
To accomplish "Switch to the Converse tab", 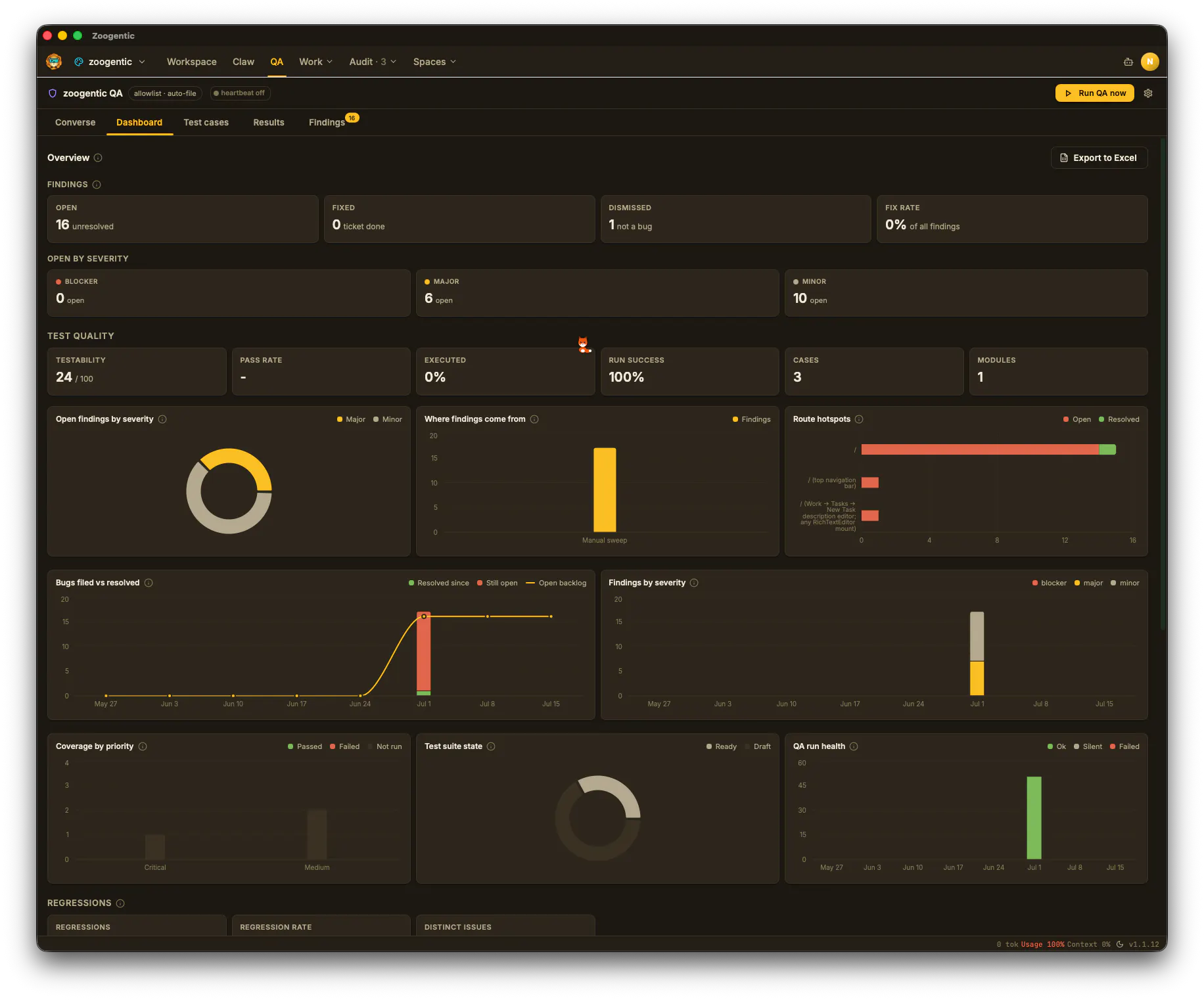I will coord(76,122).
